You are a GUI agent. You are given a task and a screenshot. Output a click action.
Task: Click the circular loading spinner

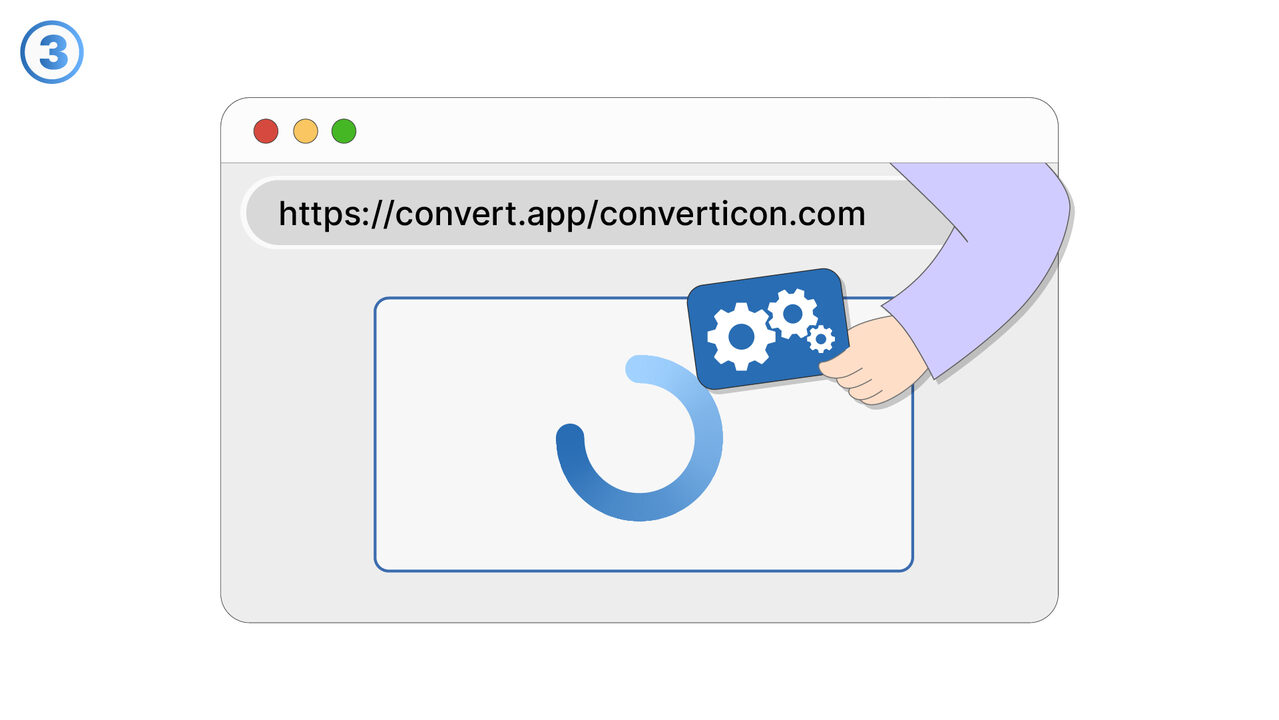coord(639,438)
